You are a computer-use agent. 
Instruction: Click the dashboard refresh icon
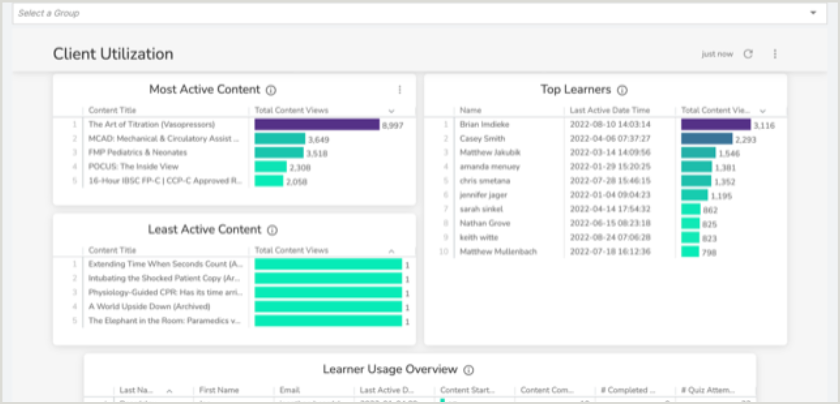click(748, 54)
